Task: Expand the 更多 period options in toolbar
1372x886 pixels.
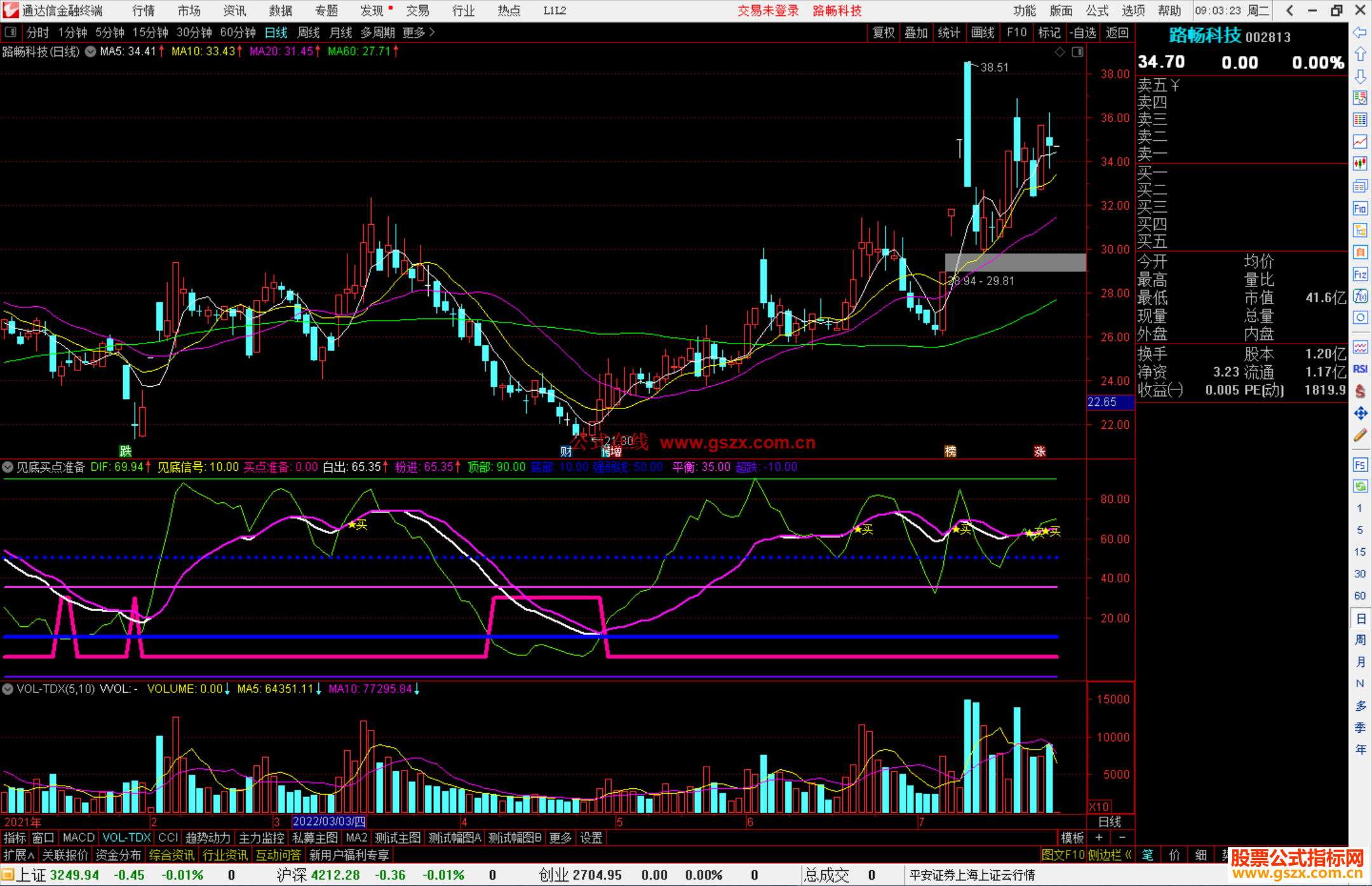Action: tap(419, 32)
